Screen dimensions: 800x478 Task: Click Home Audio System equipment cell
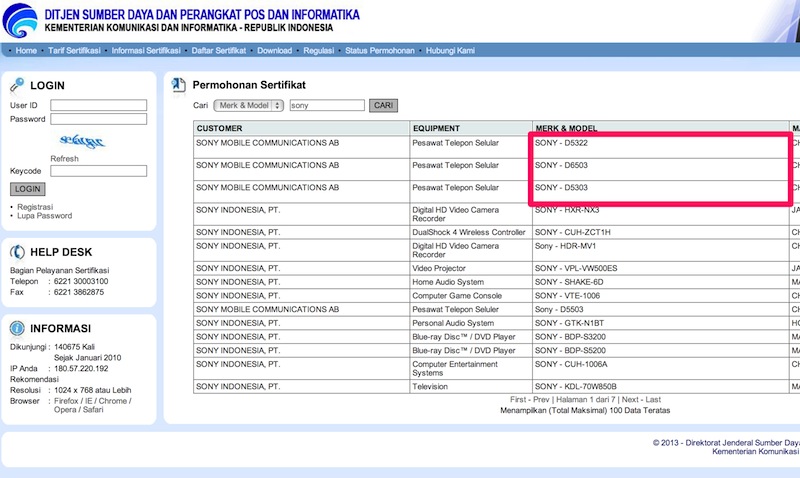(470, 282)
